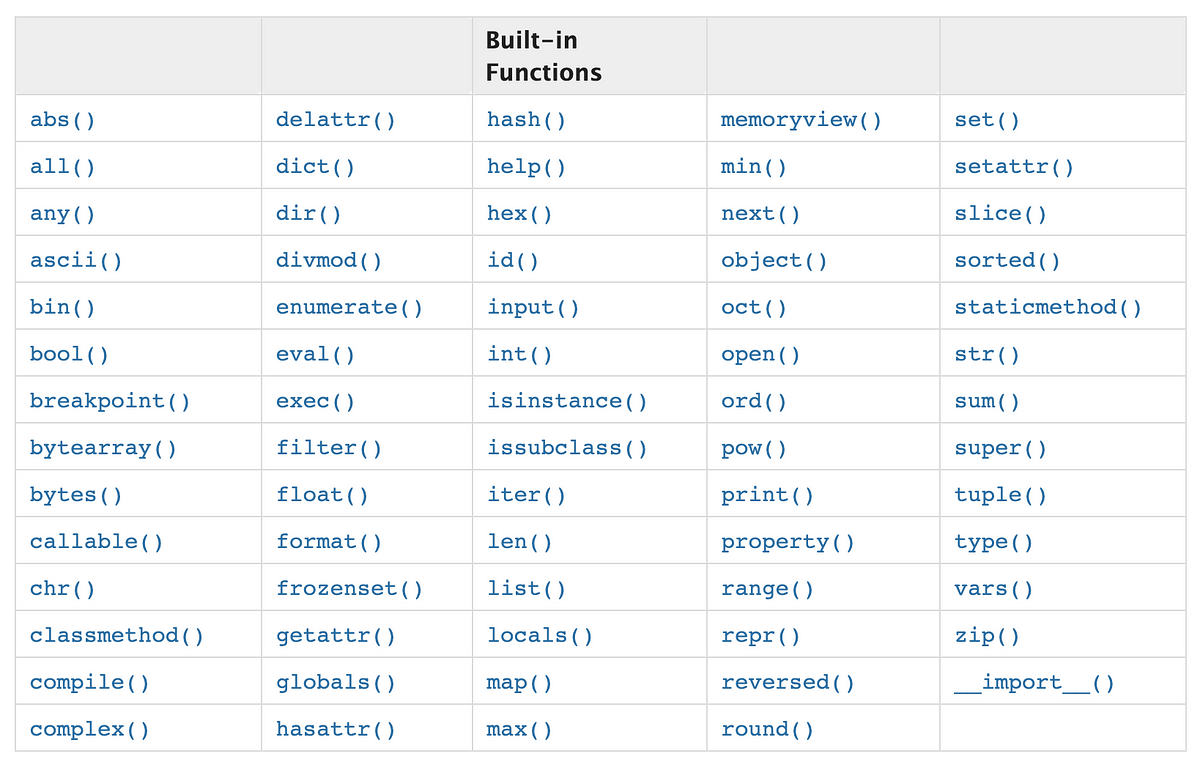
Task: Click the hex() link
Action: tap(520, 214)
